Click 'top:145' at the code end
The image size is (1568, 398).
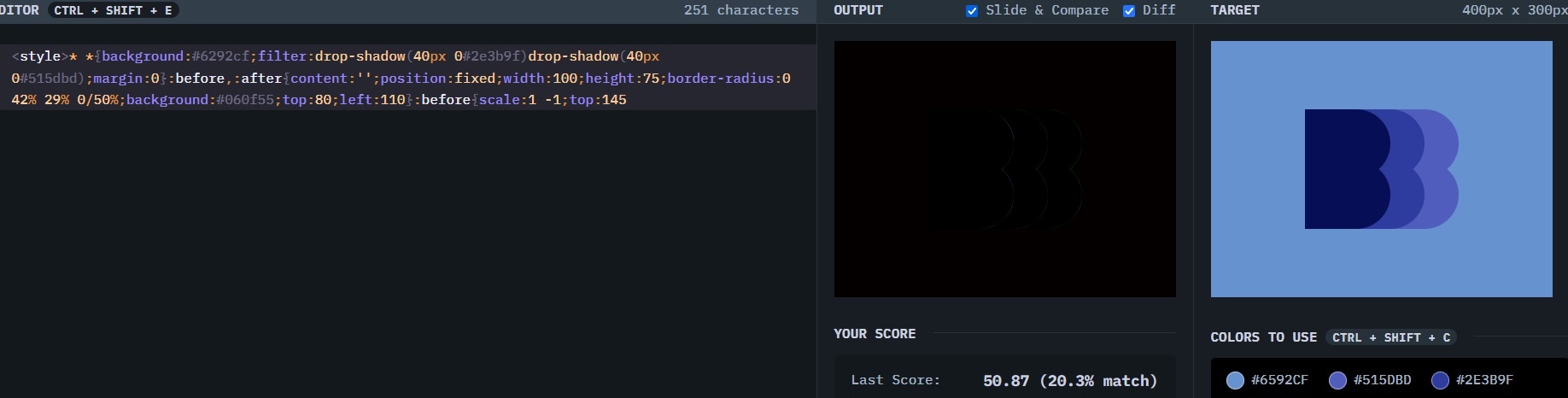click(x=598, y=100)
